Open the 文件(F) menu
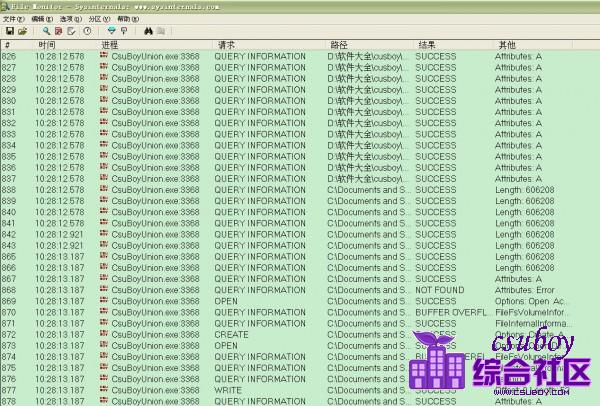 pos(14,18)
